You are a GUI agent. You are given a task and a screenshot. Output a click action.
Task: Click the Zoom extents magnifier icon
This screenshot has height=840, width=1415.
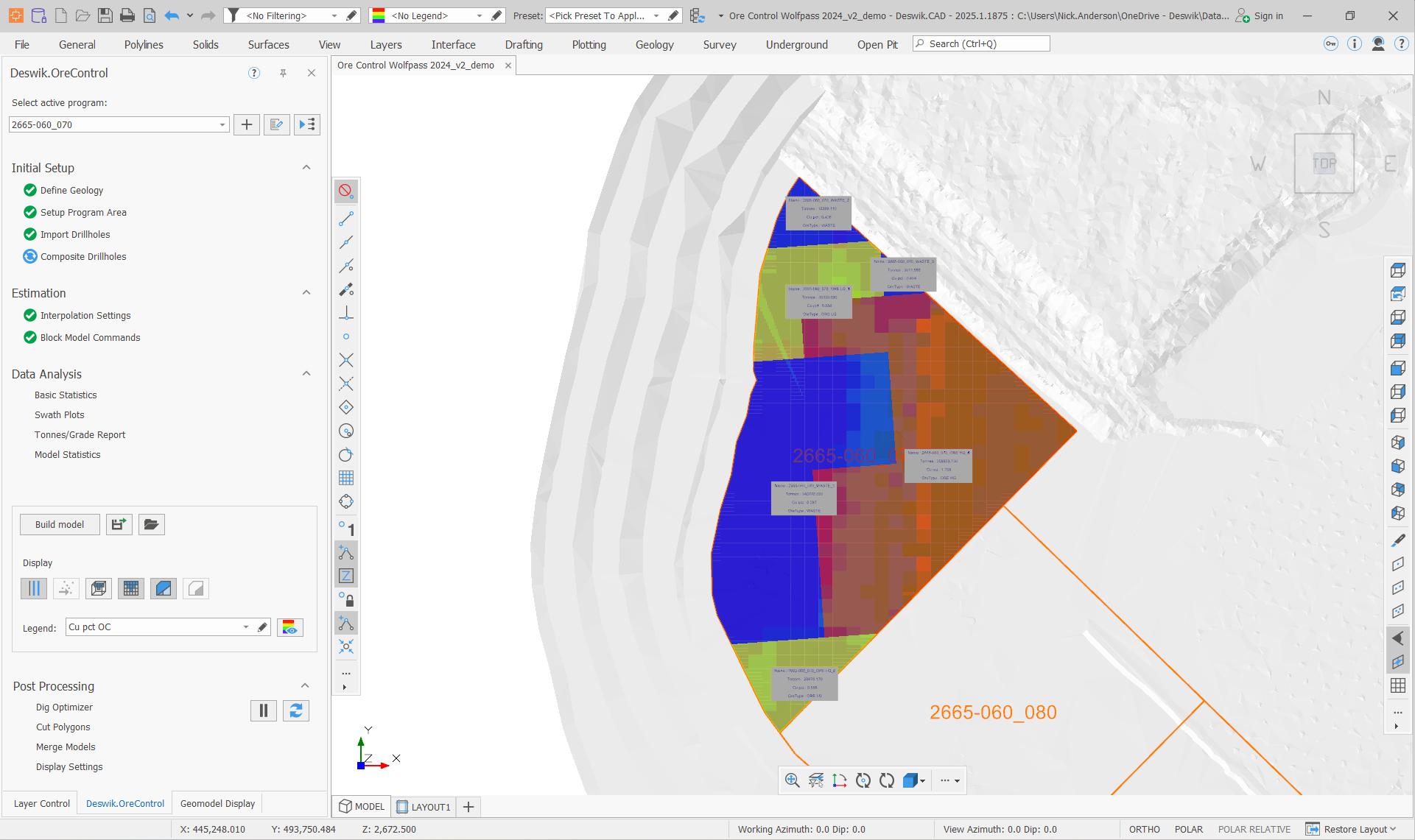792,780
